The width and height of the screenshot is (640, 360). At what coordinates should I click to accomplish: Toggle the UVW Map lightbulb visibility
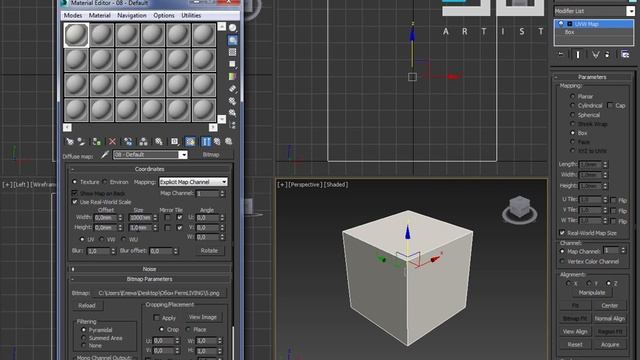pyautogui.click(x=561, y=24)
